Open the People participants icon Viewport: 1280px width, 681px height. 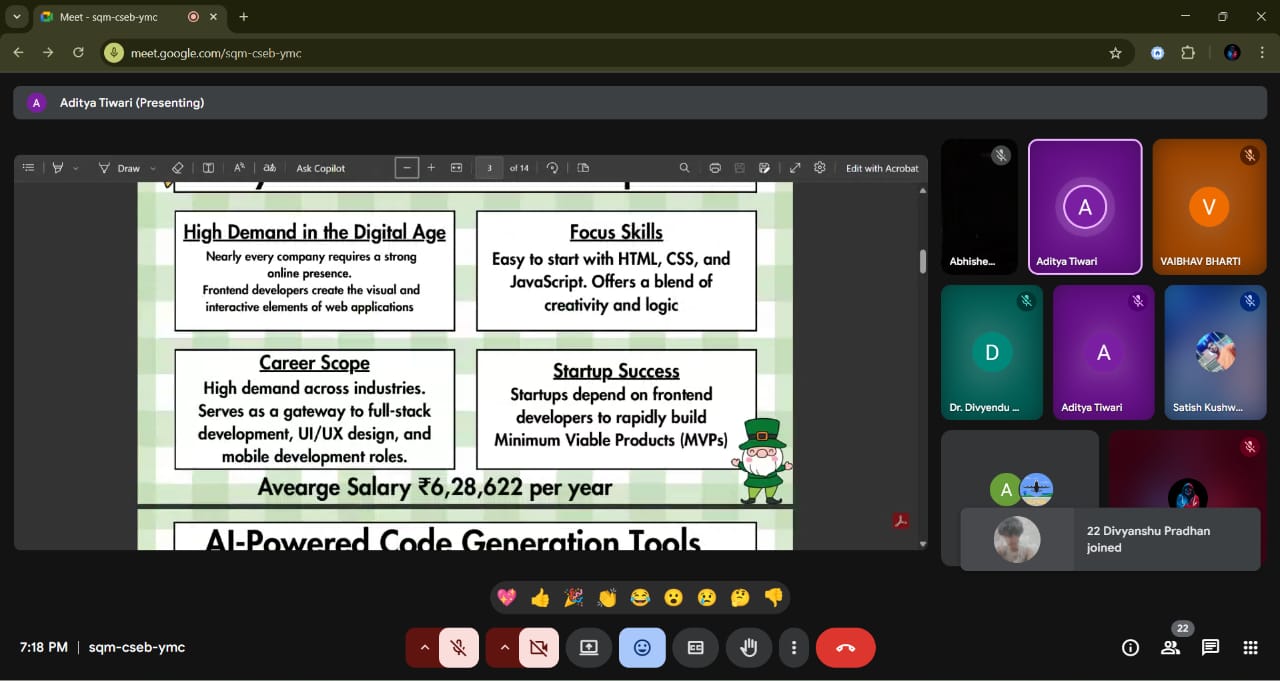coord(1170,648)
